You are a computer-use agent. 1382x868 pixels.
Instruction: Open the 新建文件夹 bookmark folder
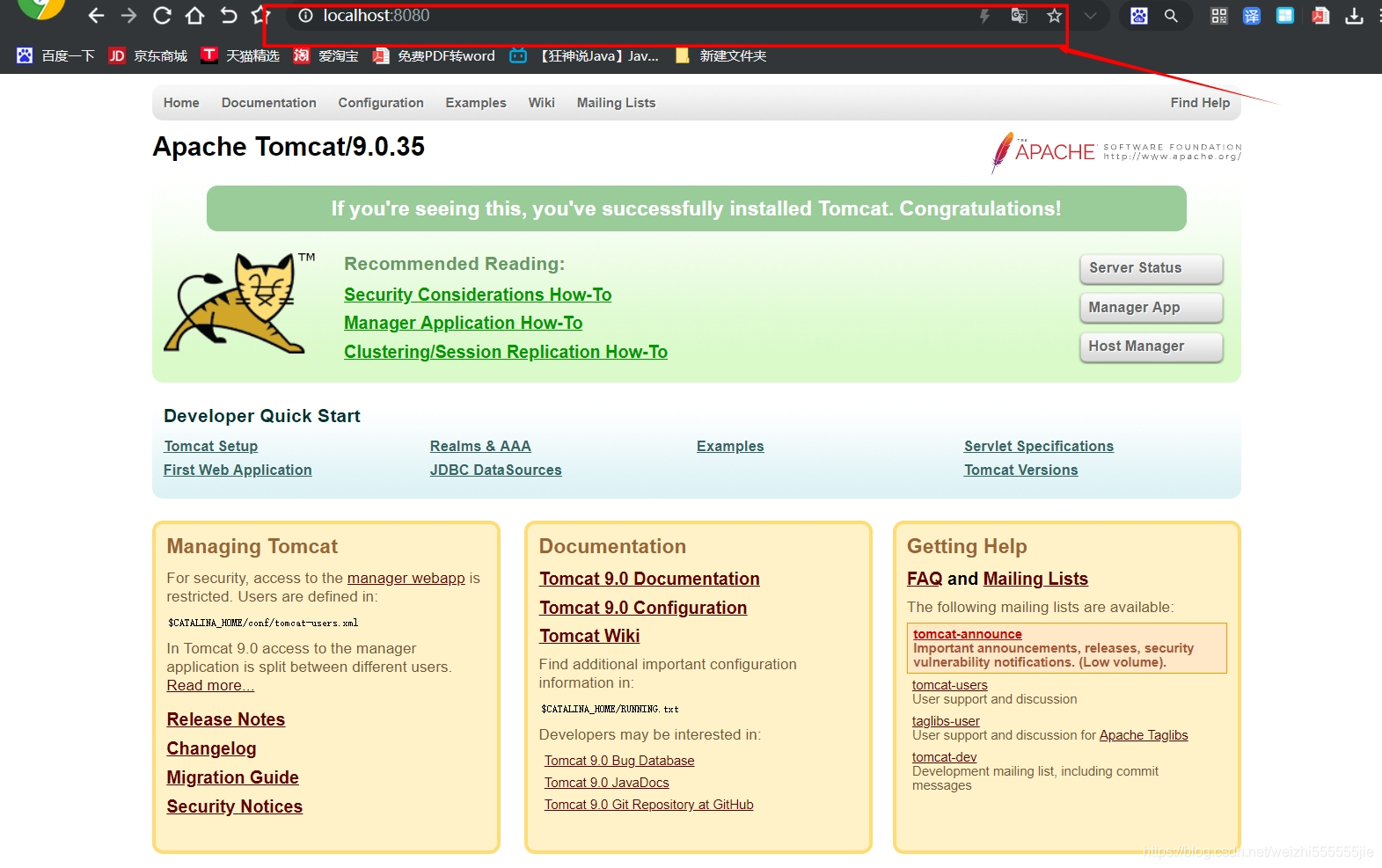click(x=720, y=55)
